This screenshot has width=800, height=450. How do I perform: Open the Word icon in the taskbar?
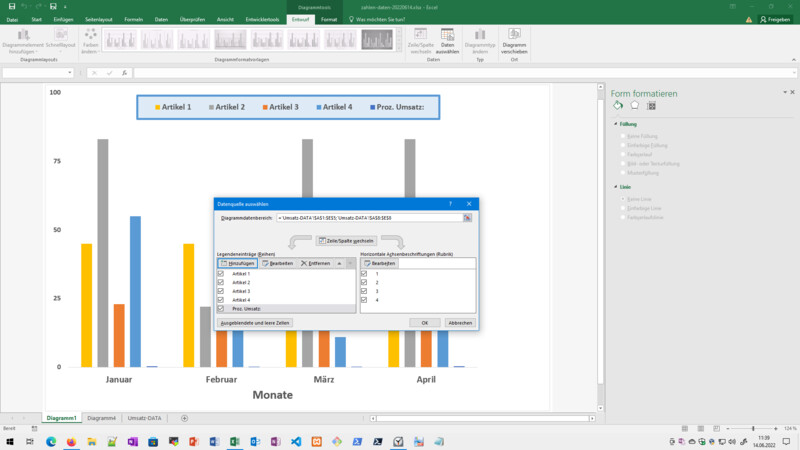214,442
